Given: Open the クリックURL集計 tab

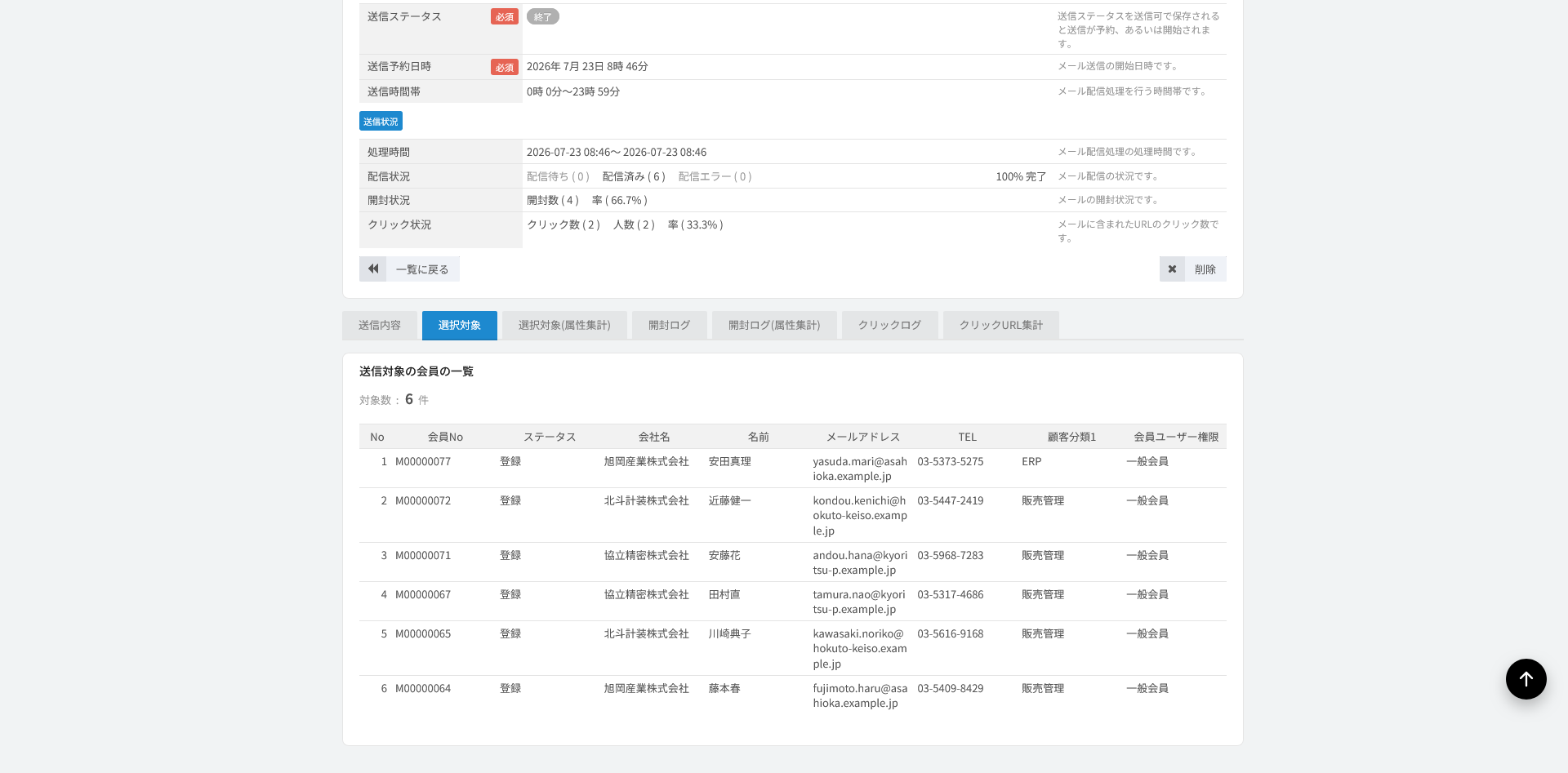Looking at the screenshot, I should point(1001,325).
